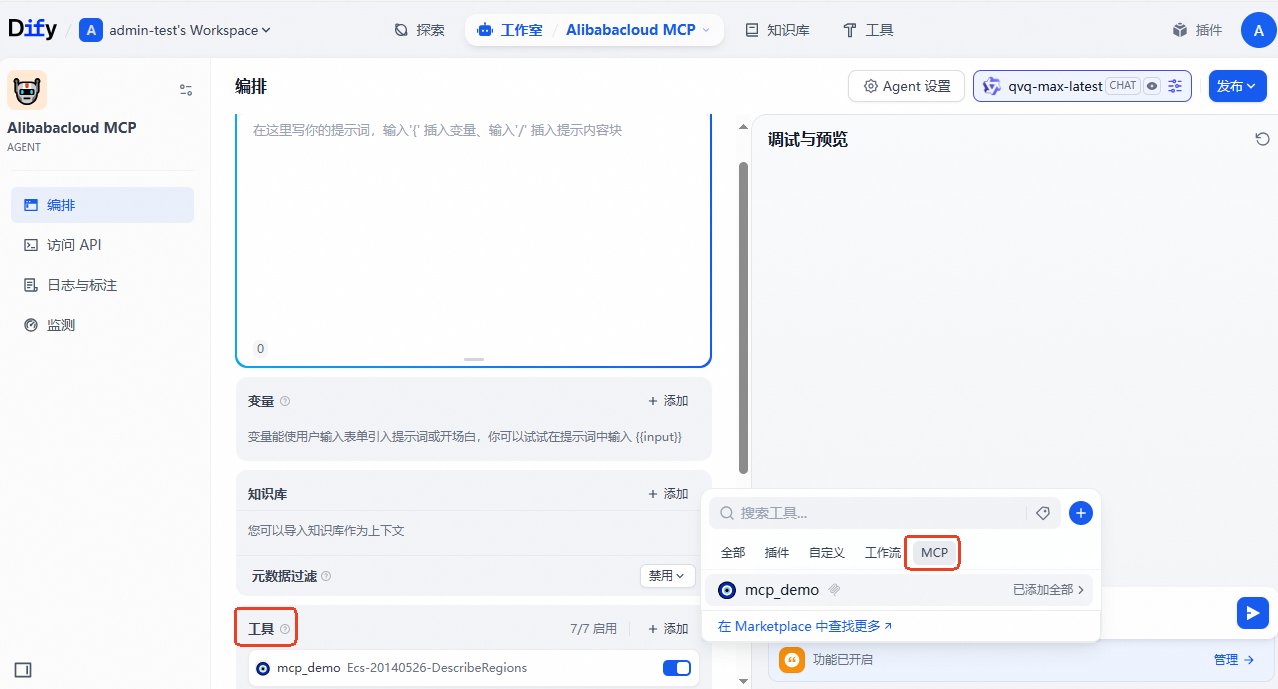Click help icon next to 元数据过滤
This screenshot has height=689, width=1278.
coord(326,576)
